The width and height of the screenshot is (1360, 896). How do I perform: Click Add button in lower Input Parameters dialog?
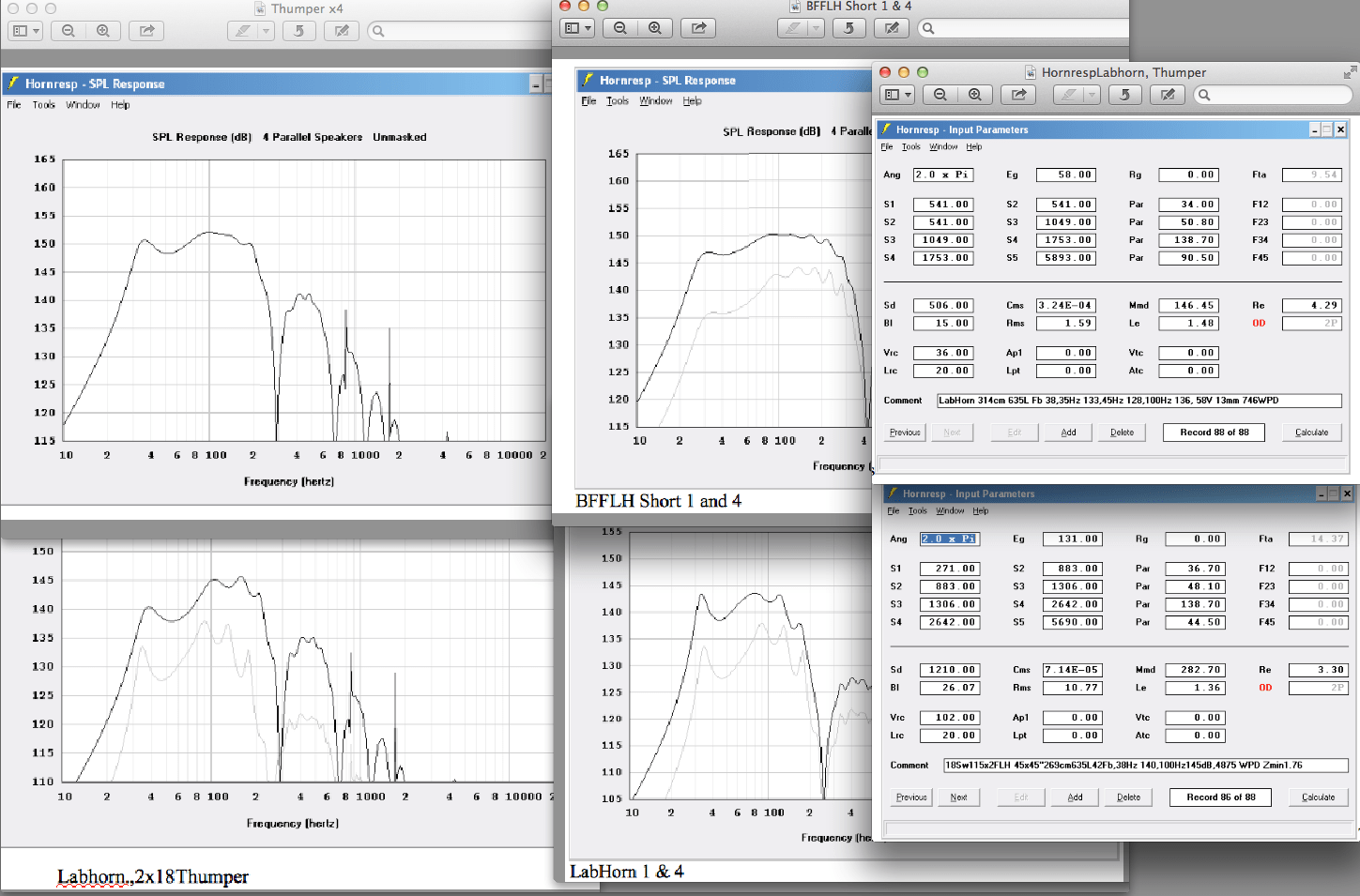(1075, 797)
